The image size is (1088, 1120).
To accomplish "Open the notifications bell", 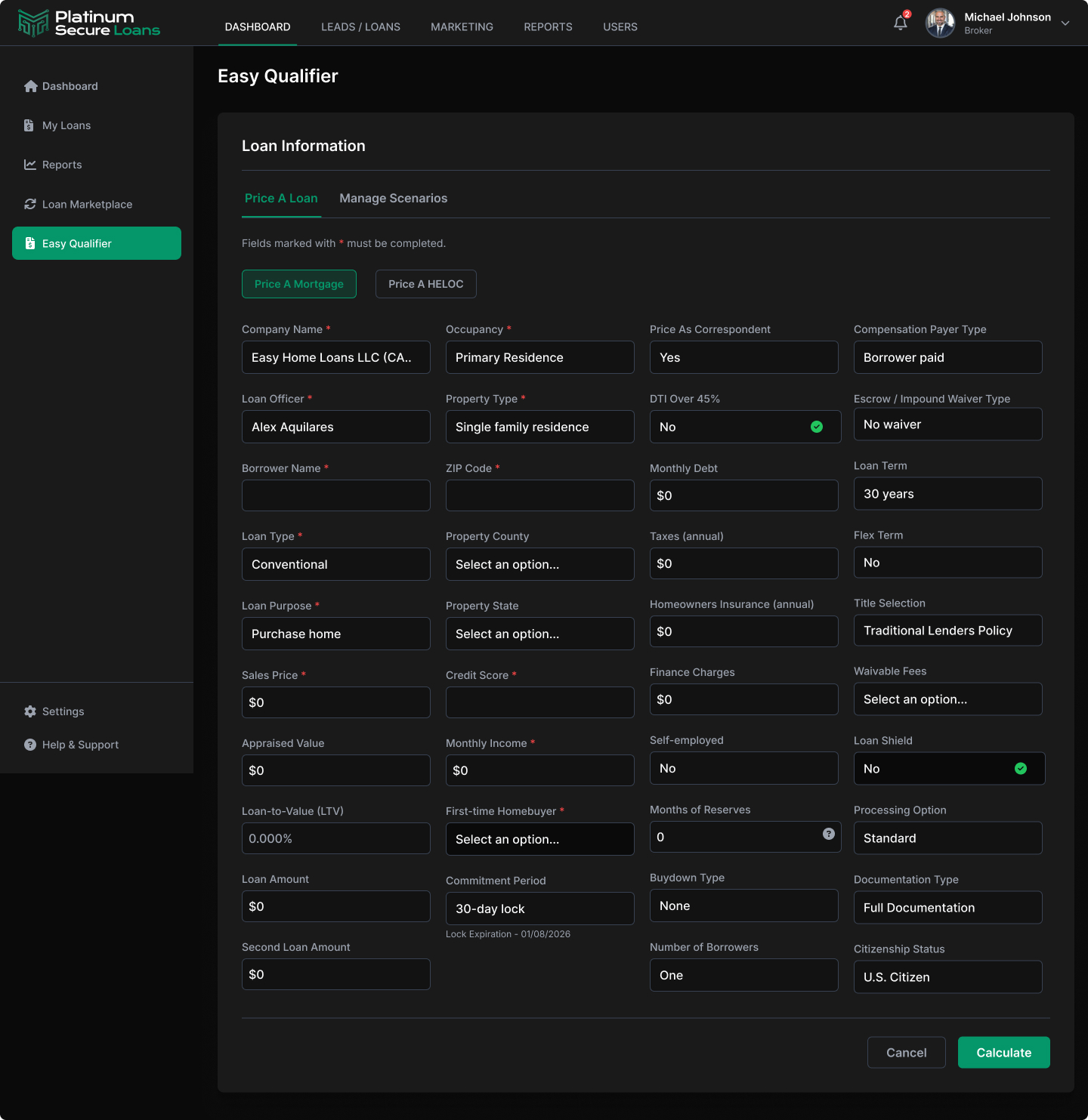I will [x=901, y=23].
